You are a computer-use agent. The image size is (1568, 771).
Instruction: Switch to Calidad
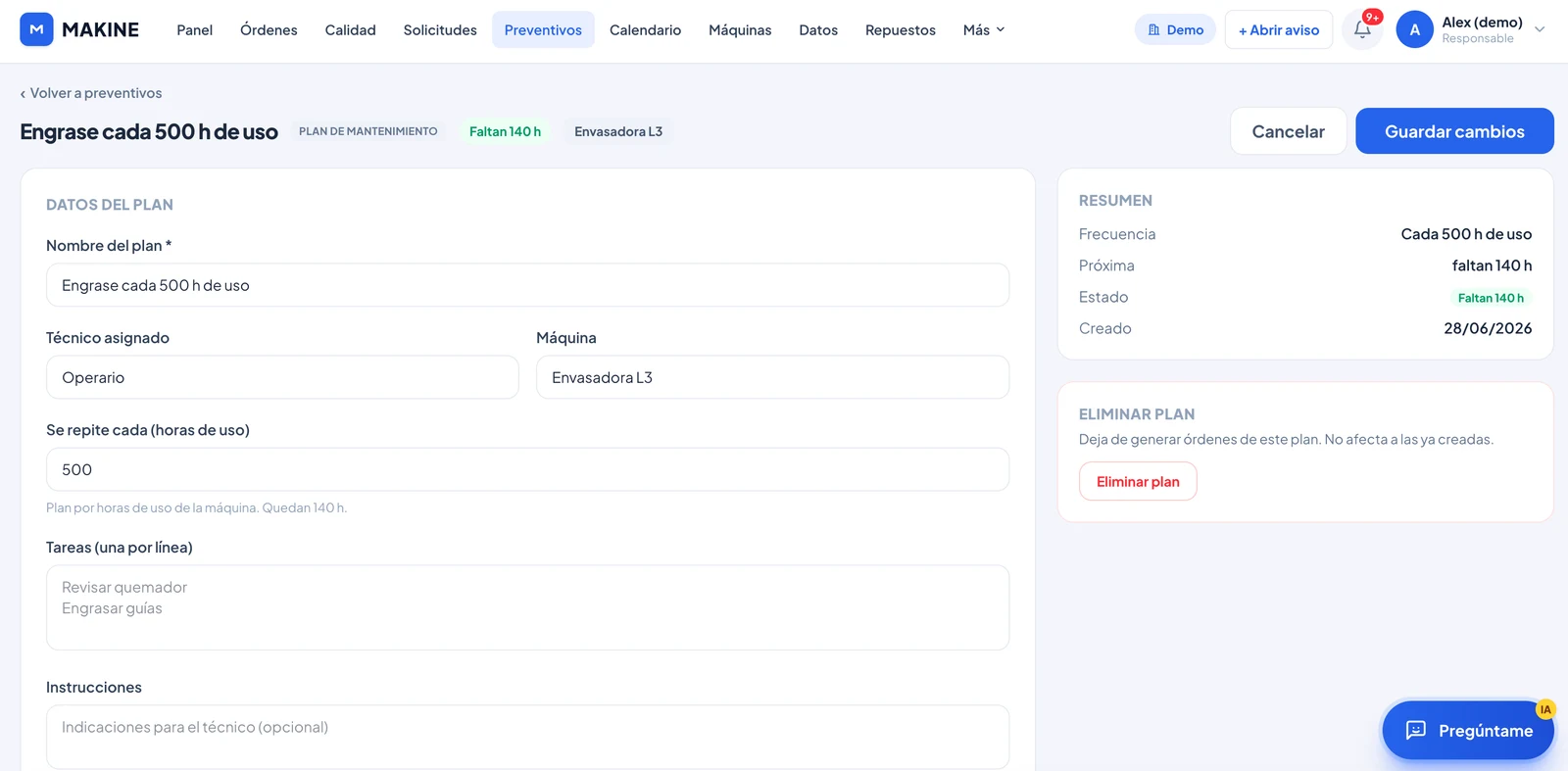tap(350, 29)
